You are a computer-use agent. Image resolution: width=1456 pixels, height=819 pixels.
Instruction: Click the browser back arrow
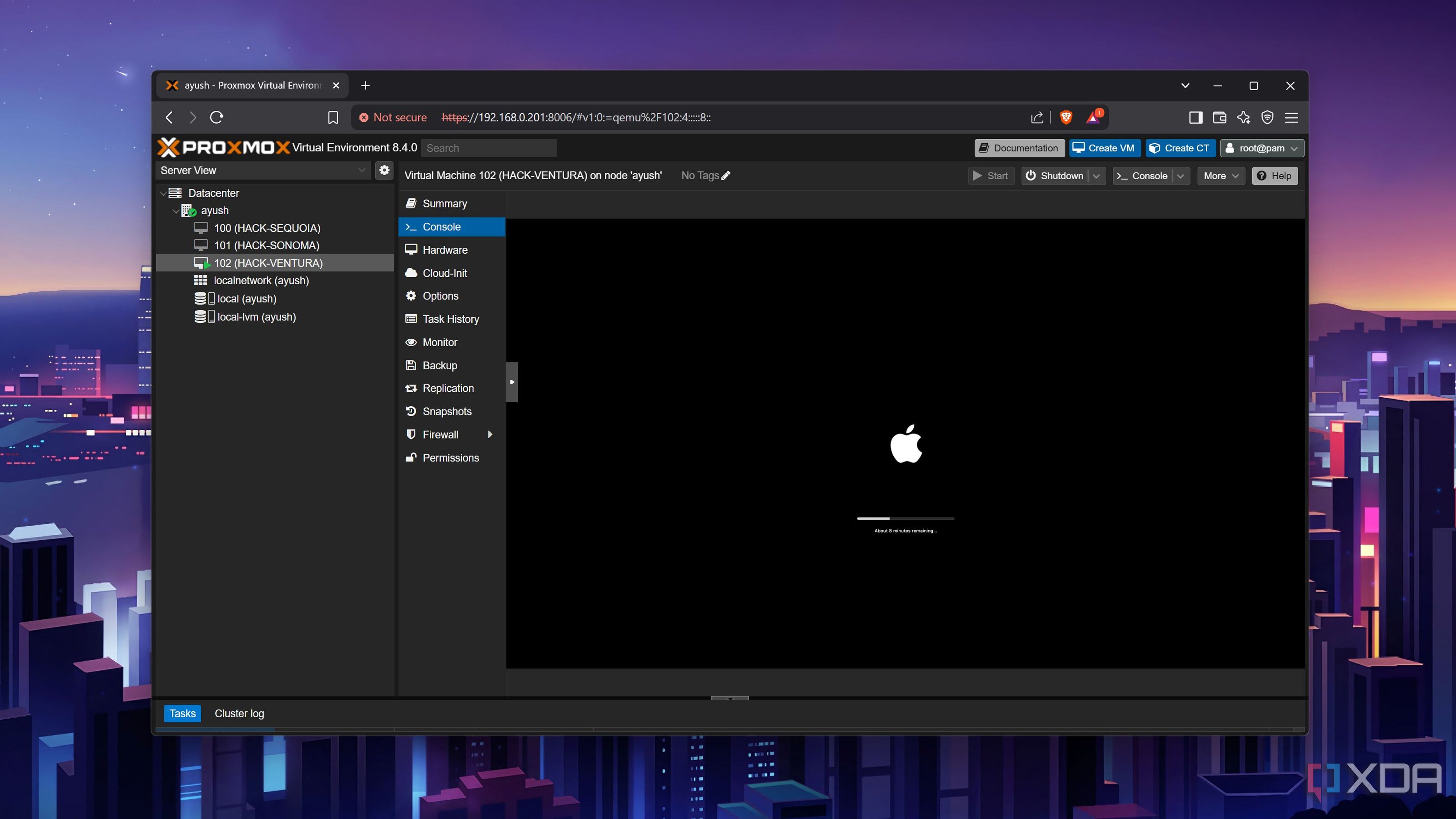(x=169, y=117)
